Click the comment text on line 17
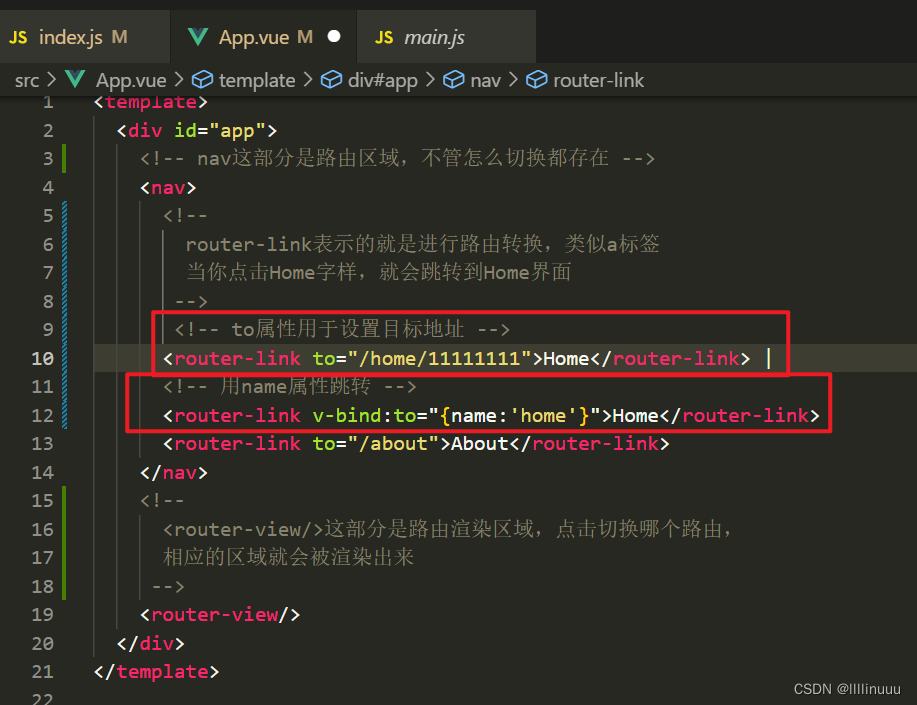The image size is (917, 705). point(288,557)
